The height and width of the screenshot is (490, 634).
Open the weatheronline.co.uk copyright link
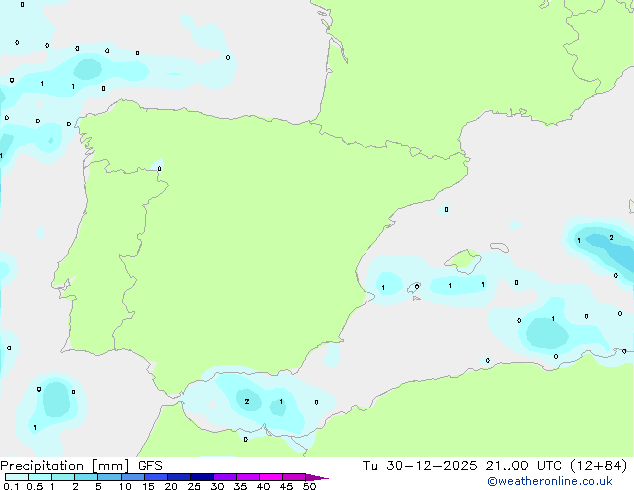pos(550,481)
